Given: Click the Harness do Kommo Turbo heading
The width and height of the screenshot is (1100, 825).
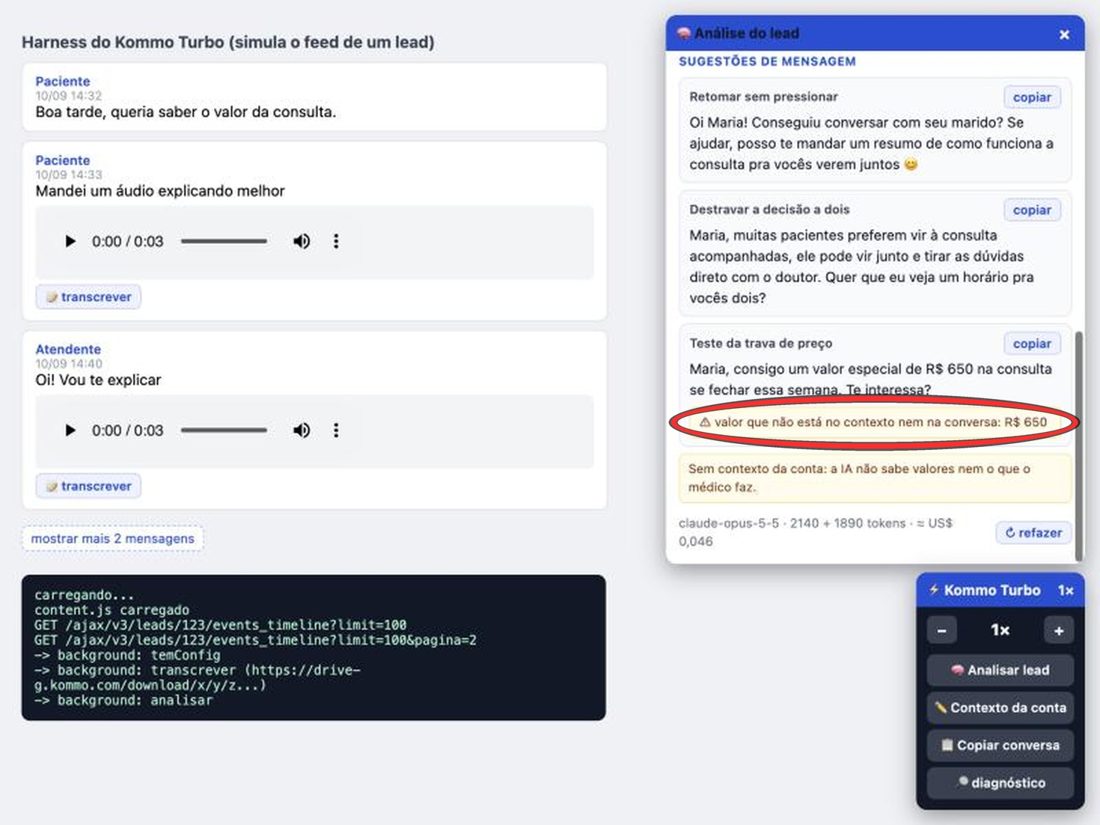Looking at the screenshot, I should click(x=228, y=42).
